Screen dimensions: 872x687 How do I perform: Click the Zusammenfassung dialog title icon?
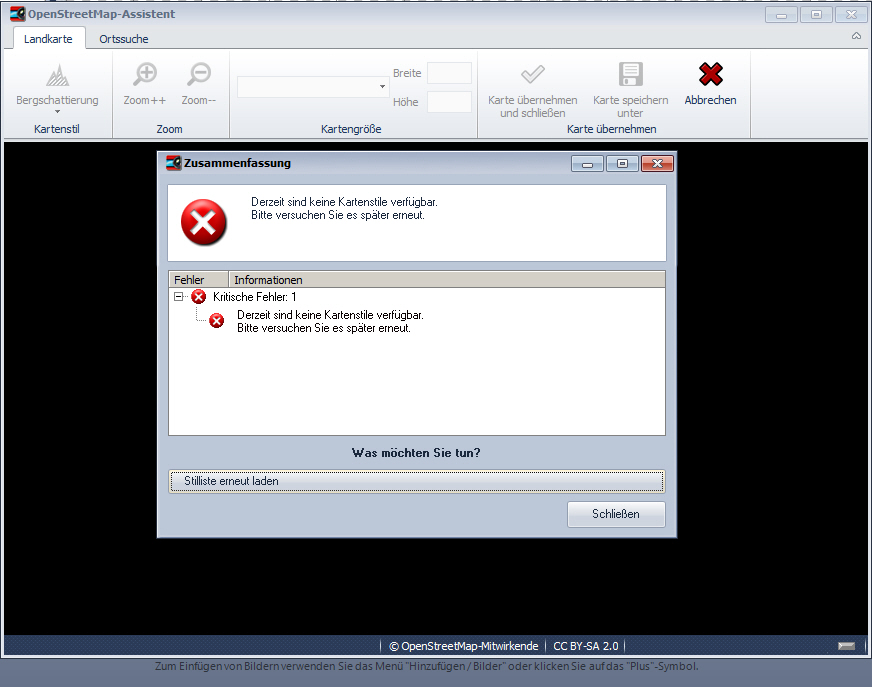173,163
